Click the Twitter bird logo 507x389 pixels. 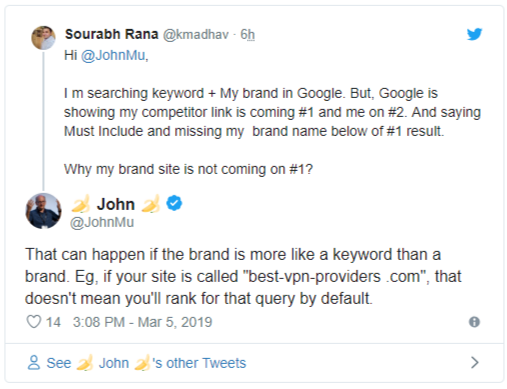(x=474, y=34)
